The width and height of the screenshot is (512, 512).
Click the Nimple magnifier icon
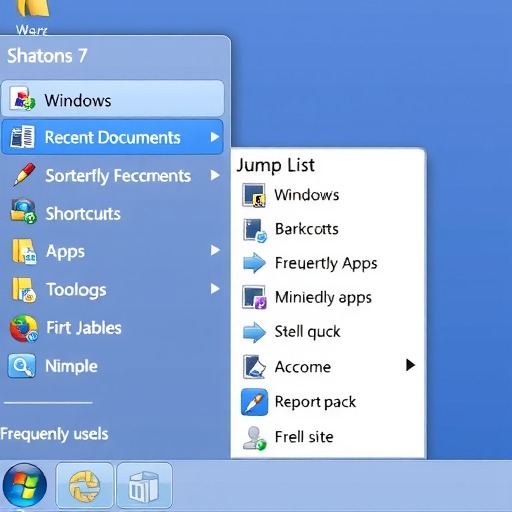[22, 366]
